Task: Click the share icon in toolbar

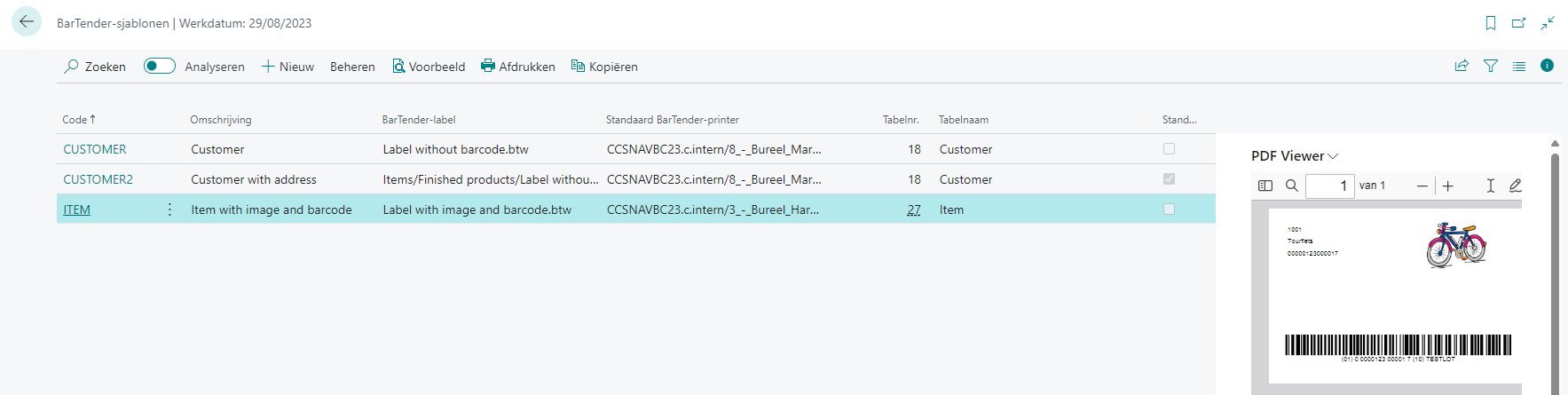Action: click(x=1462, y=66)
